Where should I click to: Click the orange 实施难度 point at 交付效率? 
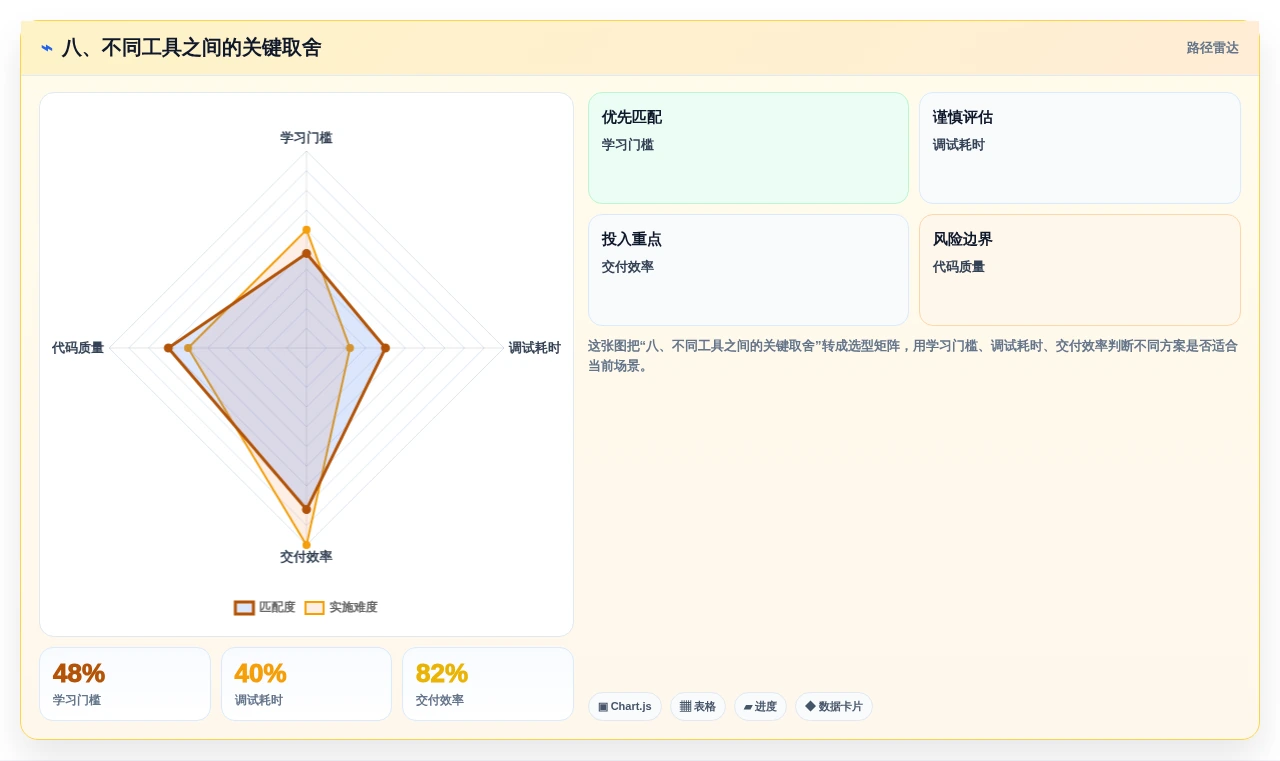306,545
